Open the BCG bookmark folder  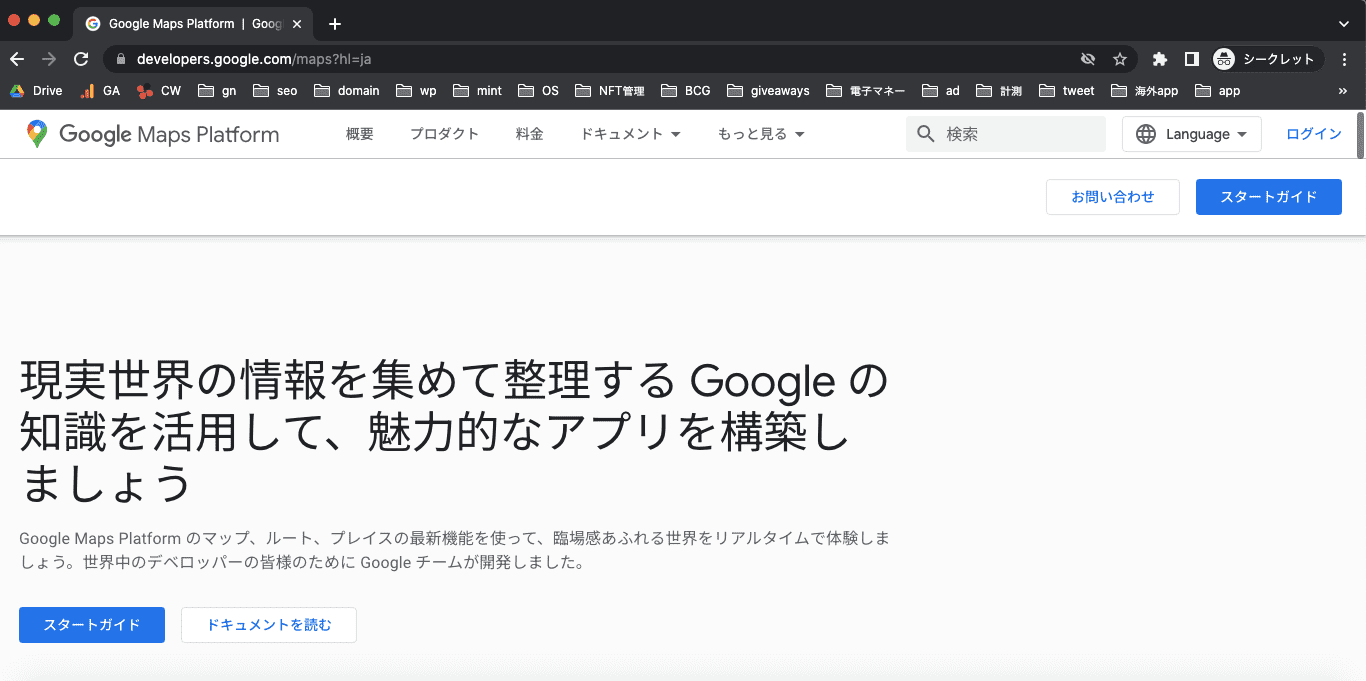pos(686,91)
